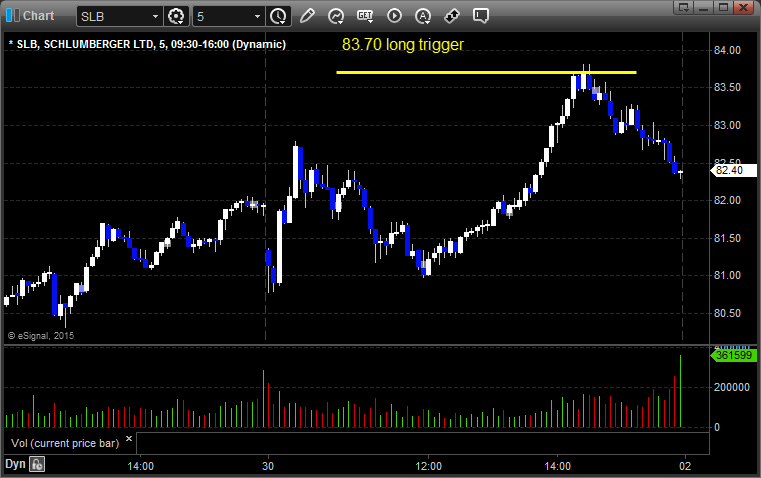
Task: Click the 80.50 price axis label
Action: pyautogui.click(x=727, y=313)
